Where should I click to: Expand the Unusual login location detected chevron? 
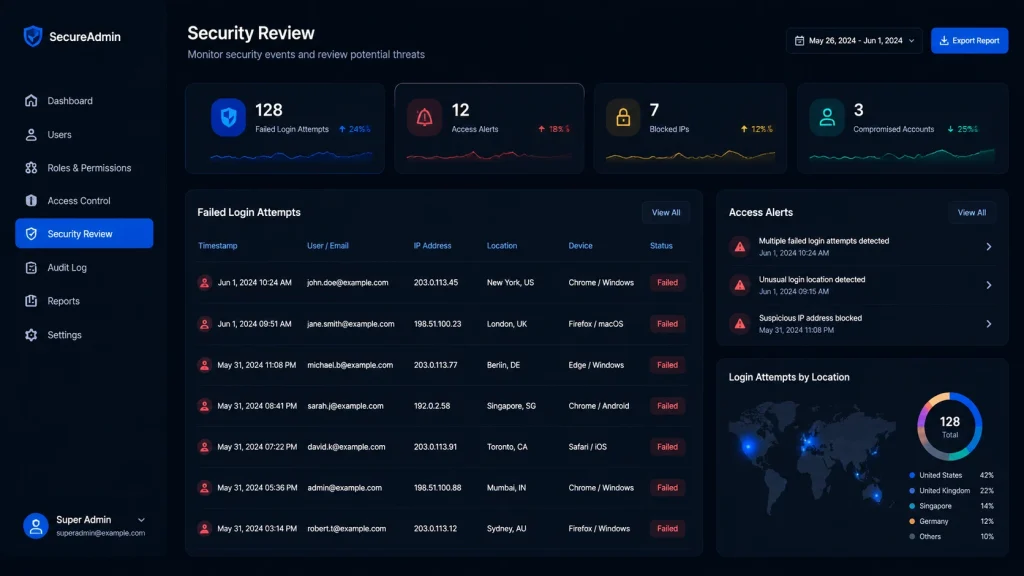coord(989,285)
